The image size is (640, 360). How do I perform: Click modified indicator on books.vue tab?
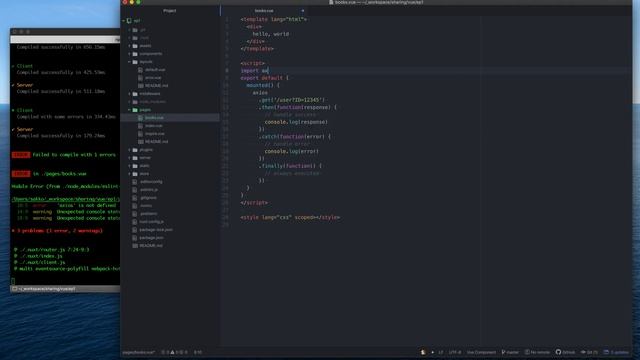(x=302, y=11)
